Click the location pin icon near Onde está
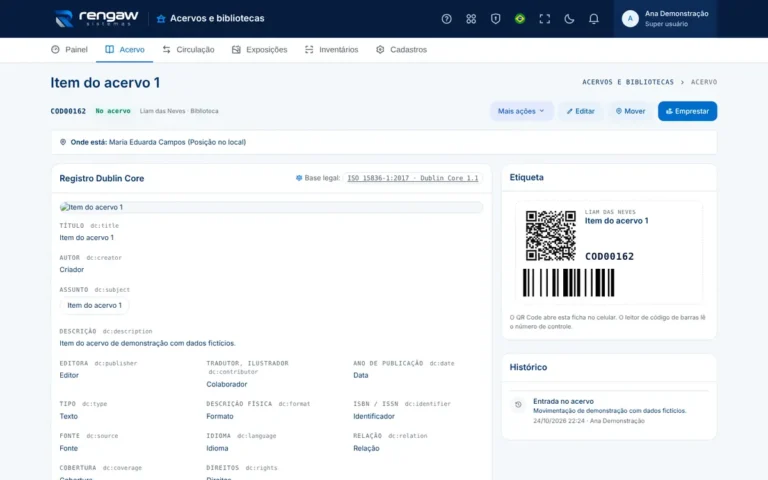768x480 pixels. pos(63,142)
